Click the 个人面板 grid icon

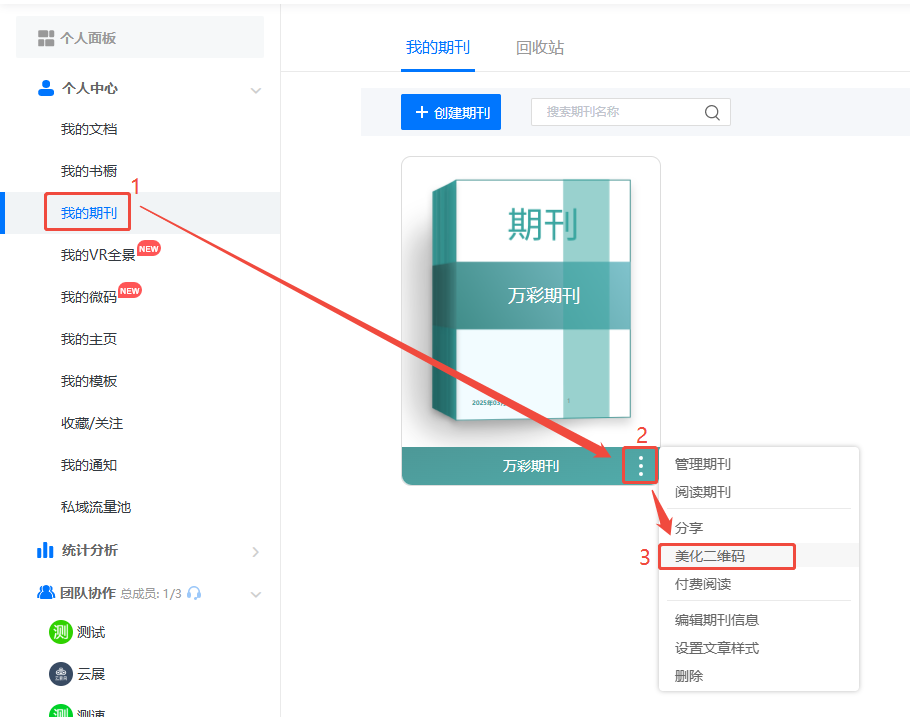(x=46, y=38)
